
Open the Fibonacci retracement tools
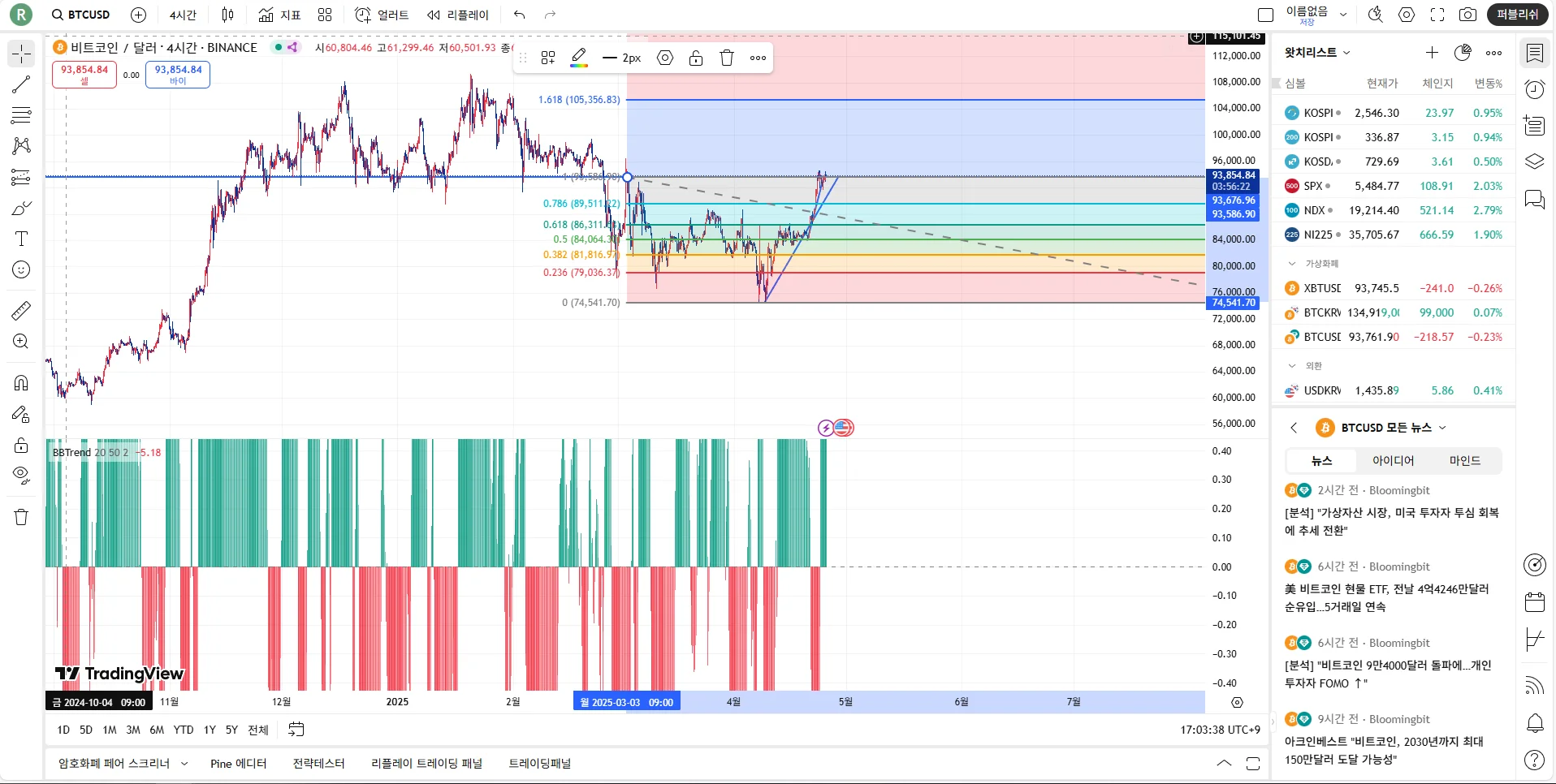click(x=21, y=115)
